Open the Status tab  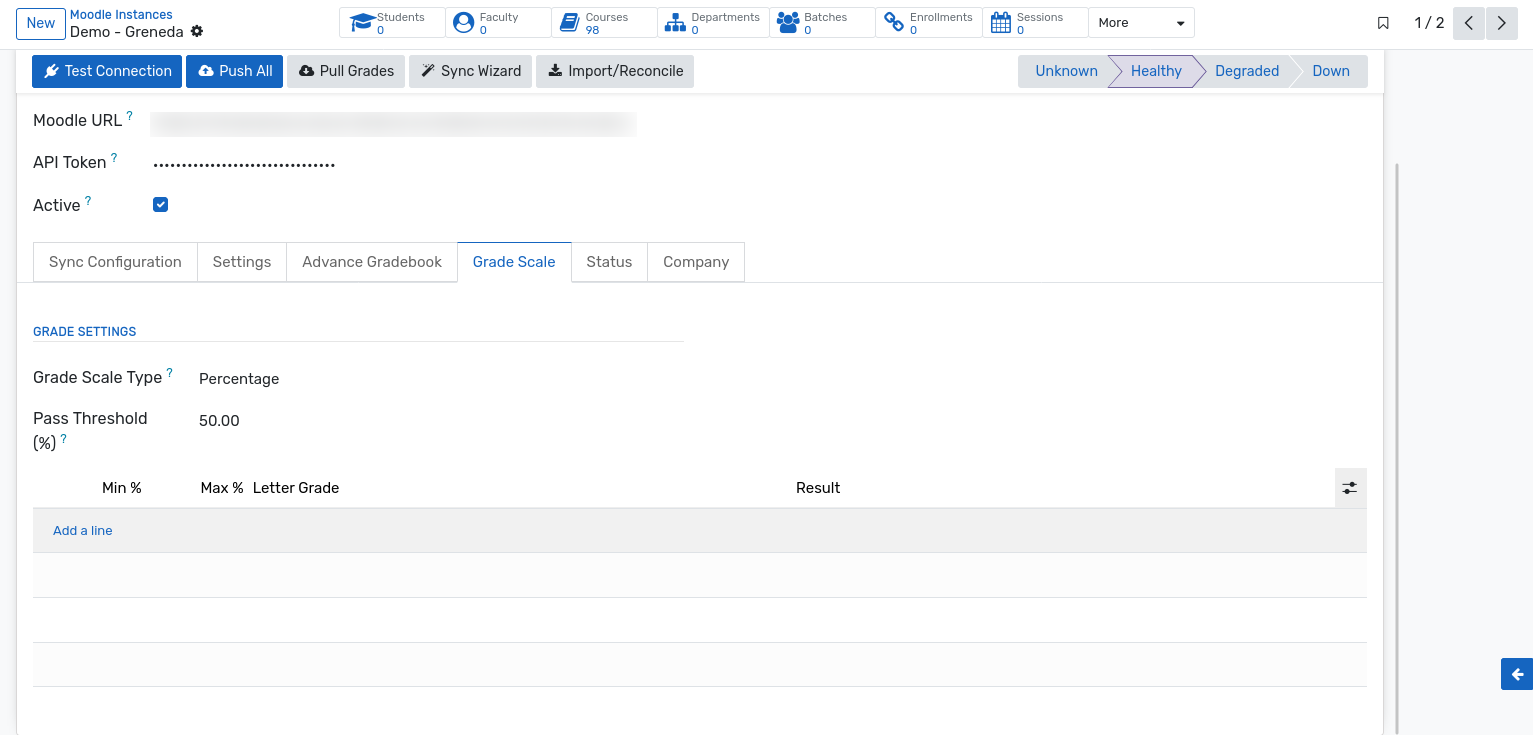[x=609, y=262]
